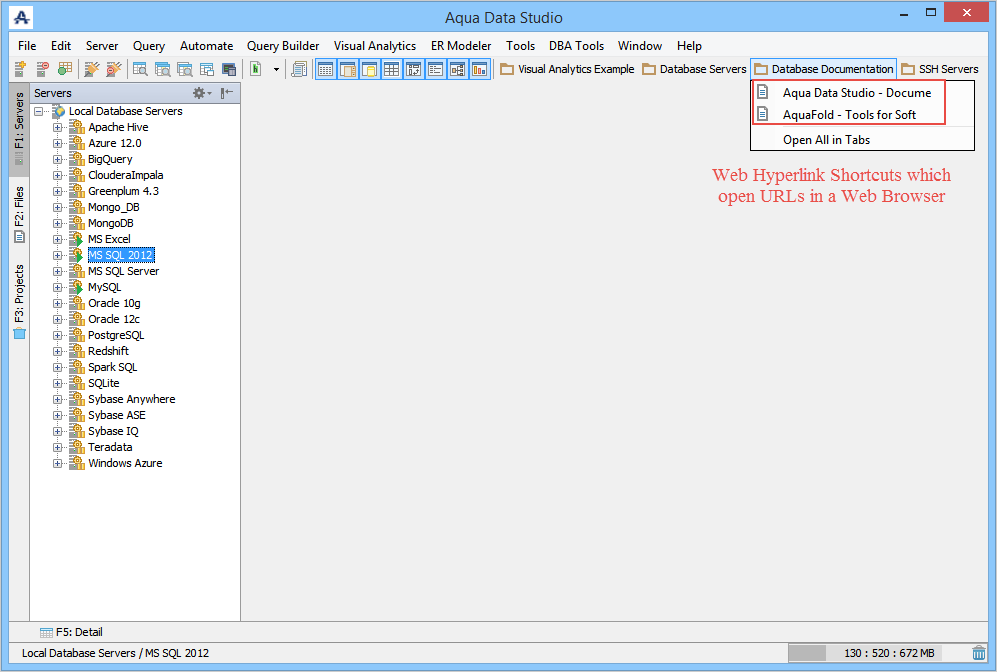Click the memory usage bar
997x672 pixels.
pos(865,653)
